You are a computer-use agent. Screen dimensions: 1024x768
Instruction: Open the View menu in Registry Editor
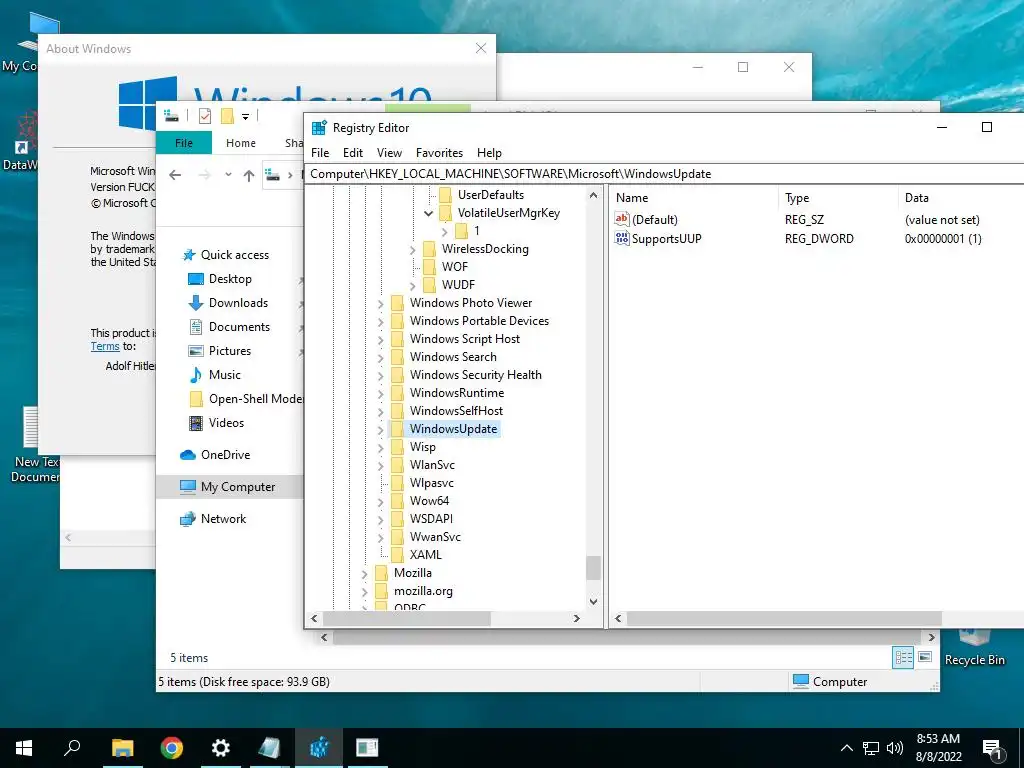point(389,153)
